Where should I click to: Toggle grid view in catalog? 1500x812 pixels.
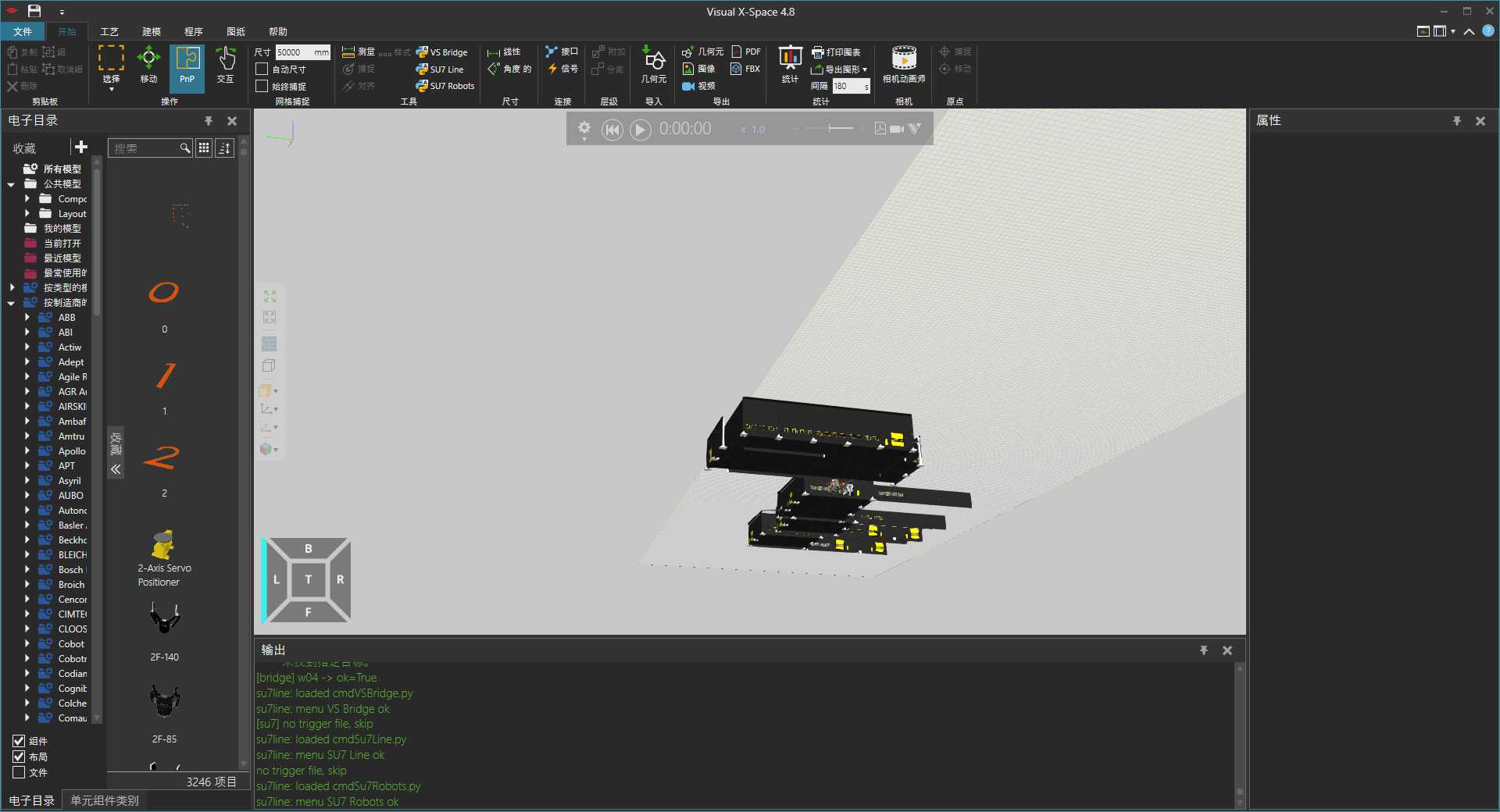[204, 148]
